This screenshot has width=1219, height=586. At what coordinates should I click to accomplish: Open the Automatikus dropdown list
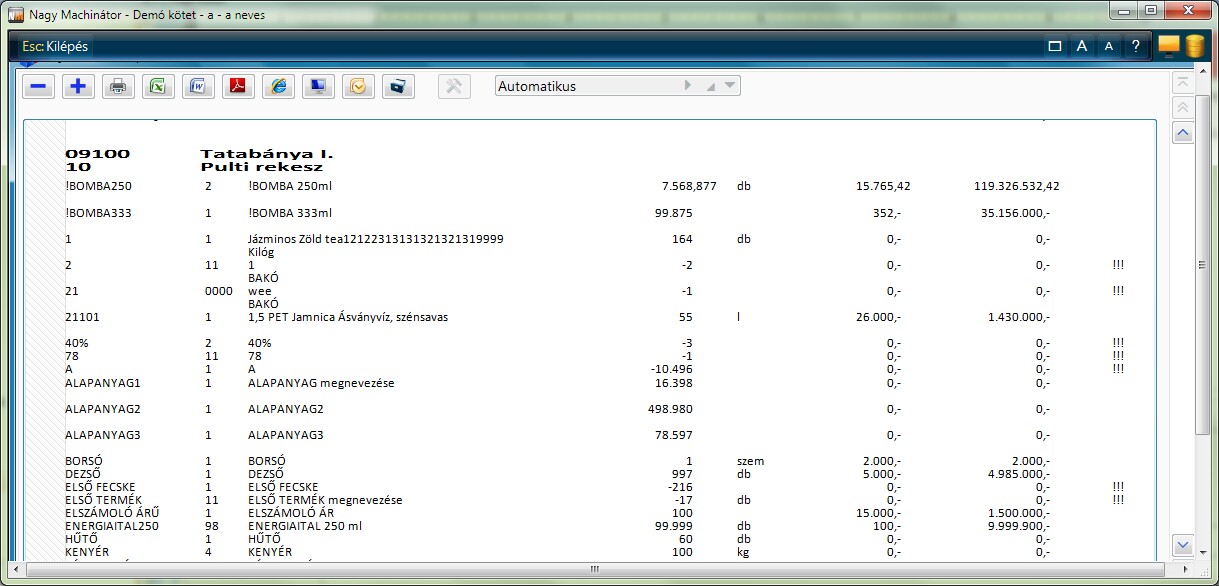pos(731,86)
